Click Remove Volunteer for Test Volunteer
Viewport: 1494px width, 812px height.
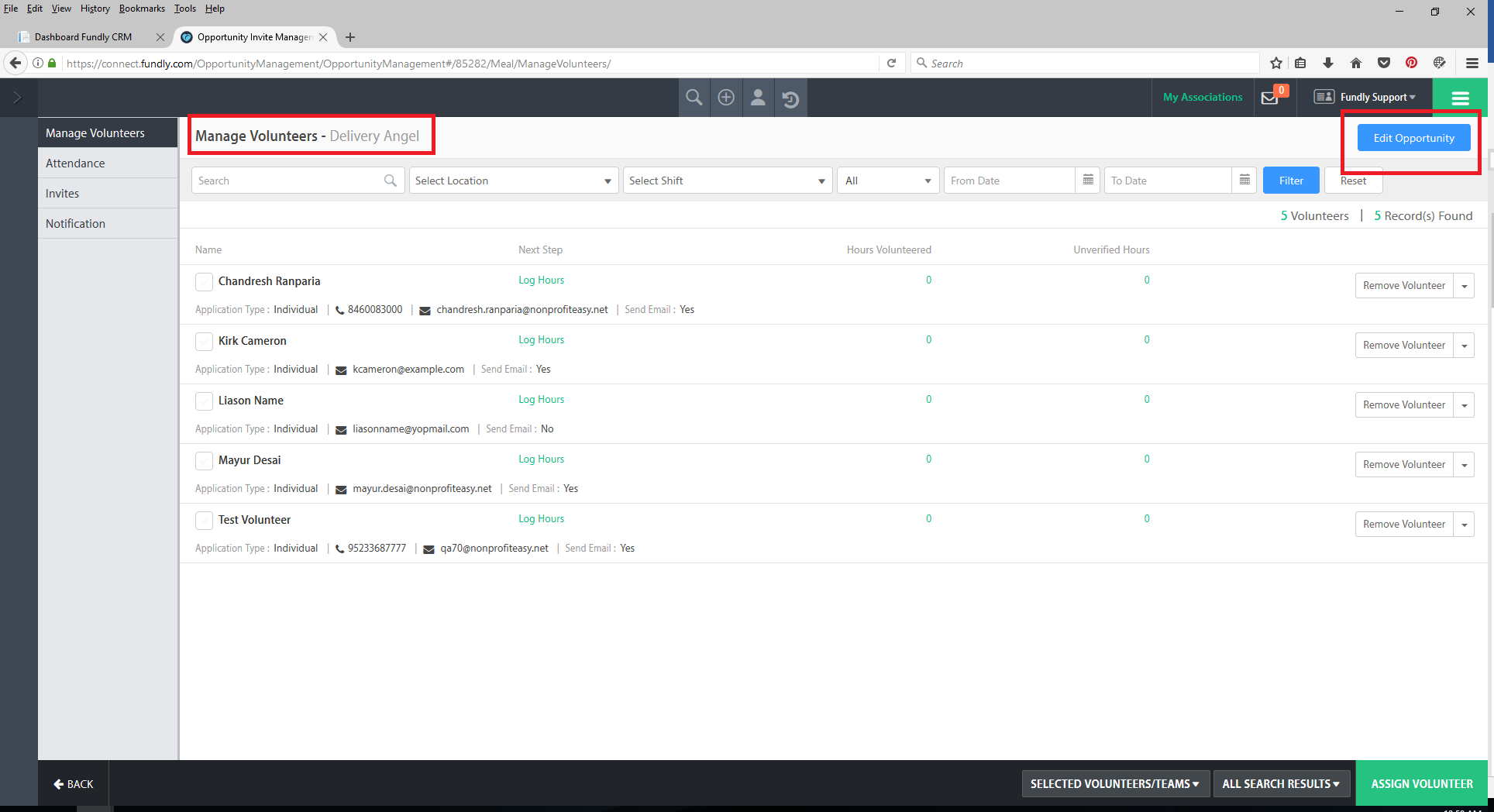(x=1404, y=525)
